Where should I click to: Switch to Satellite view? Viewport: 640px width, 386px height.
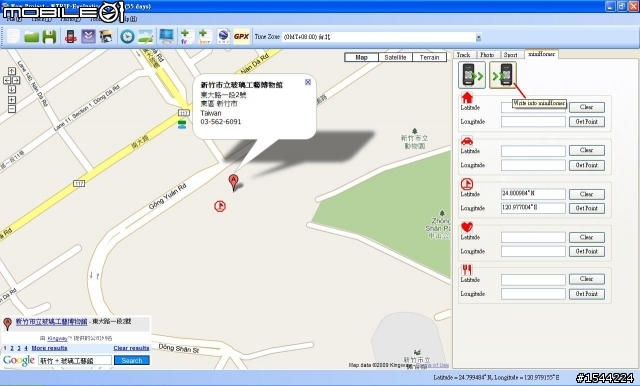tap(395, 58)
